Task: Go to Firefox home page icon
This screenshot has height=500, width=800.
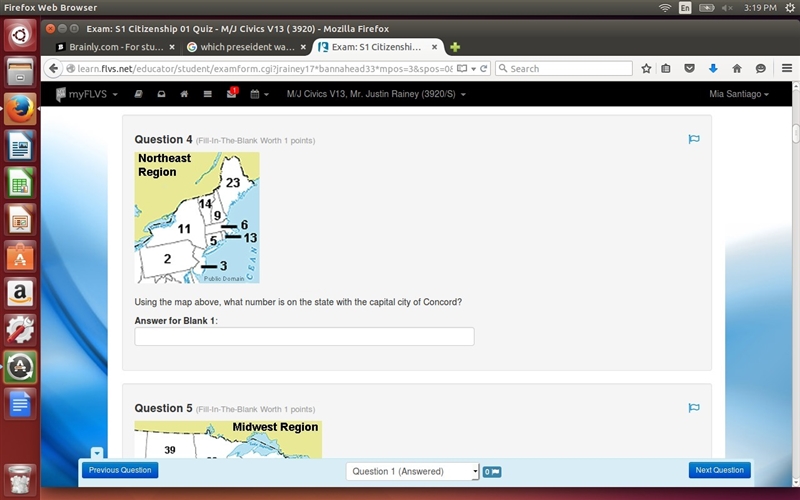Action: [737, 68]
